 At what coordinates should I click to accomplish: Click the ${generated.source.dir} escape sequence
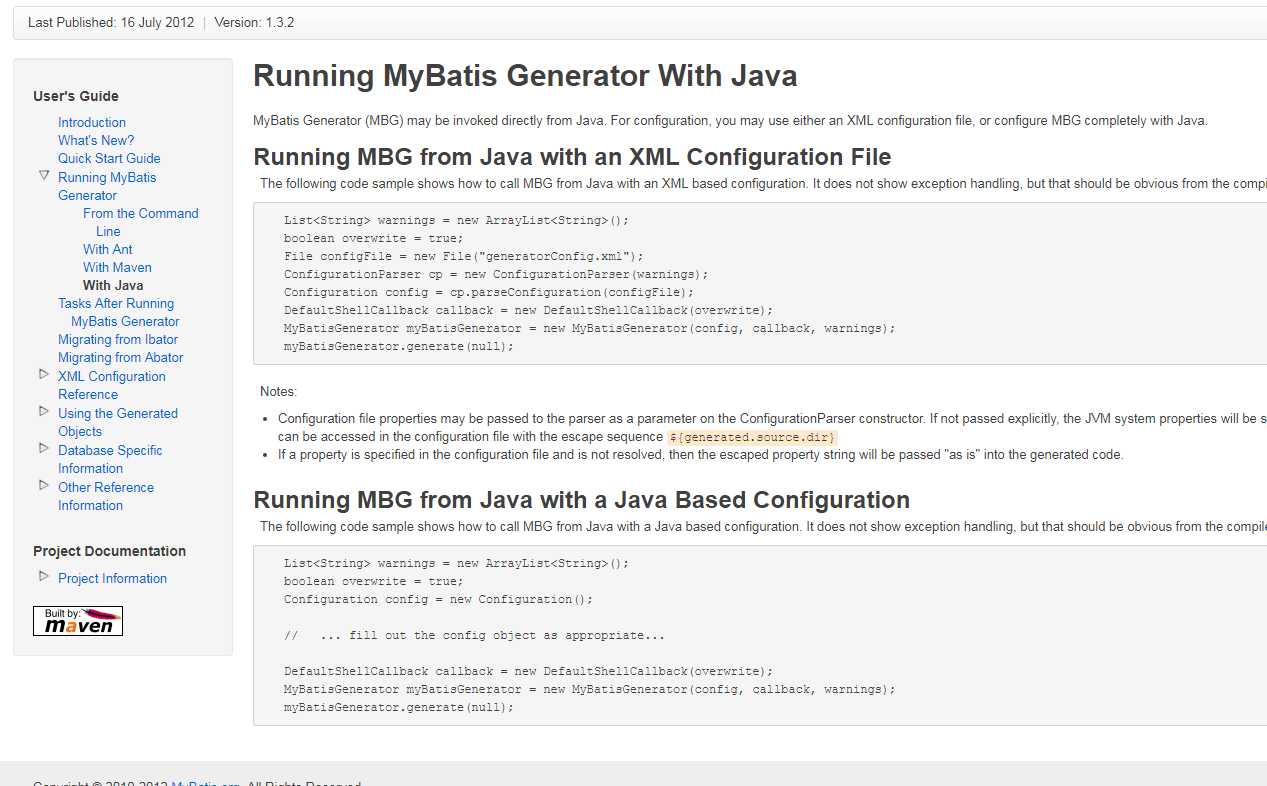tap(752, 437)
